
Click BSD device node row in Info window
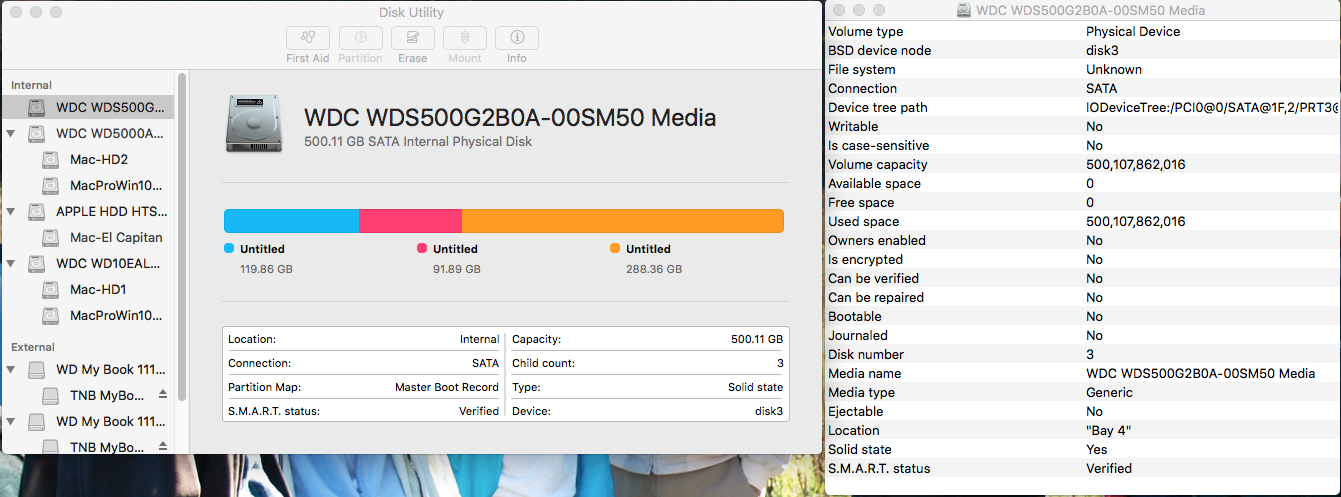click(1083, 50)
